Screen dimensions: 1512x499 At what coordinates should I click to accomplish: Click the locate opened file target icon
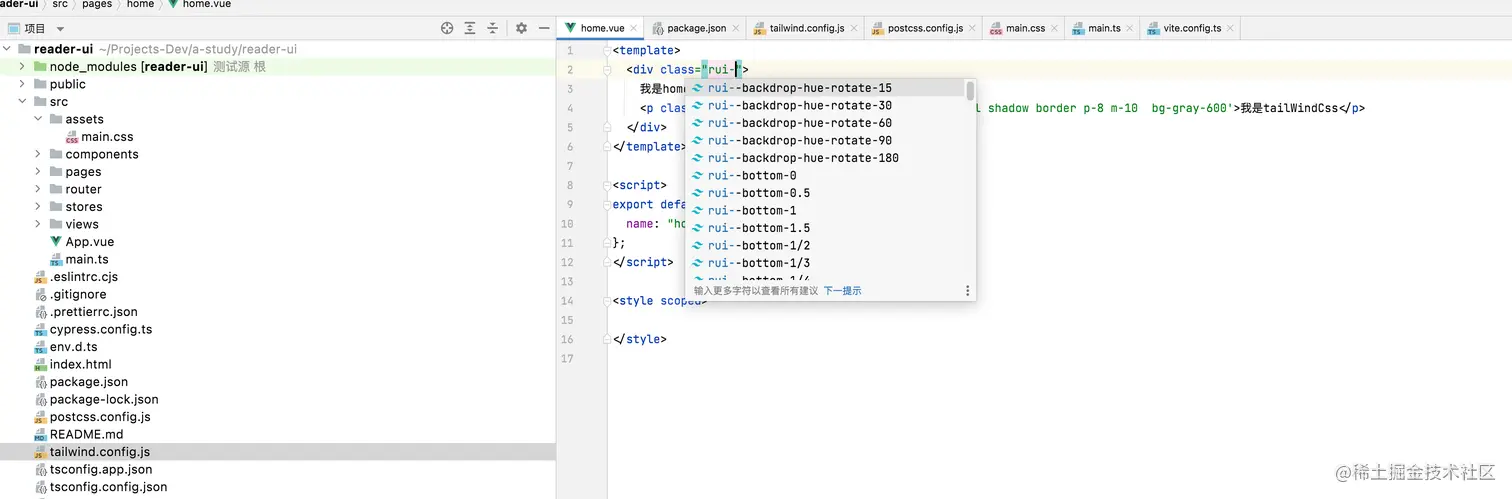447,29
